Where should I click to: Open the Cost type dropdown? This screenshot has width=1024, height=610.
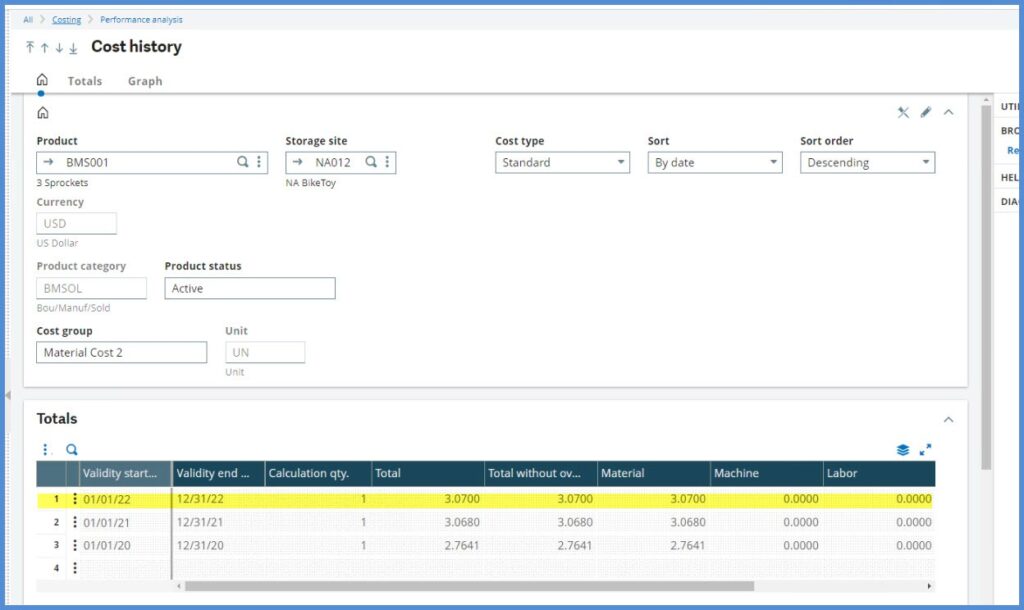tap(562, 162)
